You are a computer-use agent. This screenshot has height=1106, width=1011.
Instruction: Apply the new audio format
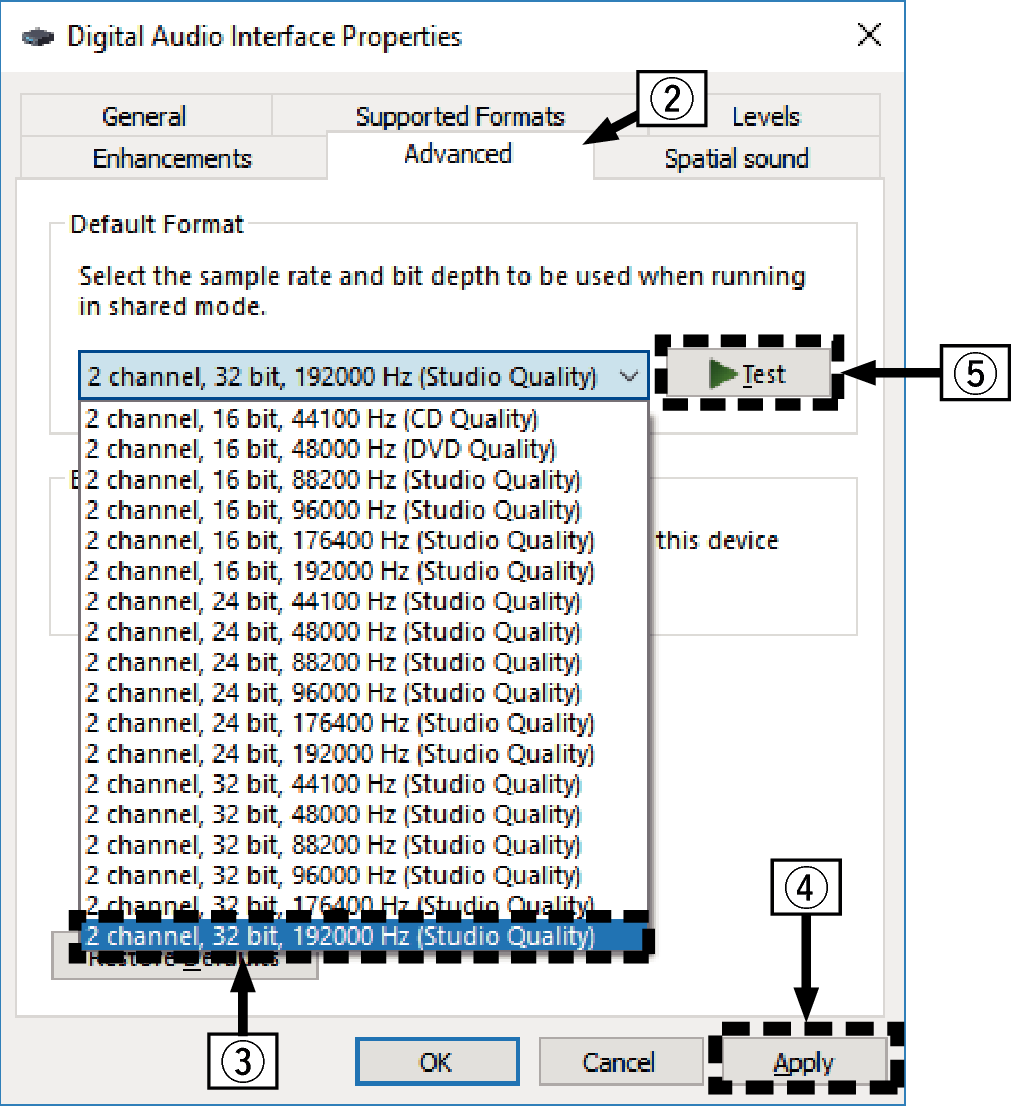(804, 1062)
